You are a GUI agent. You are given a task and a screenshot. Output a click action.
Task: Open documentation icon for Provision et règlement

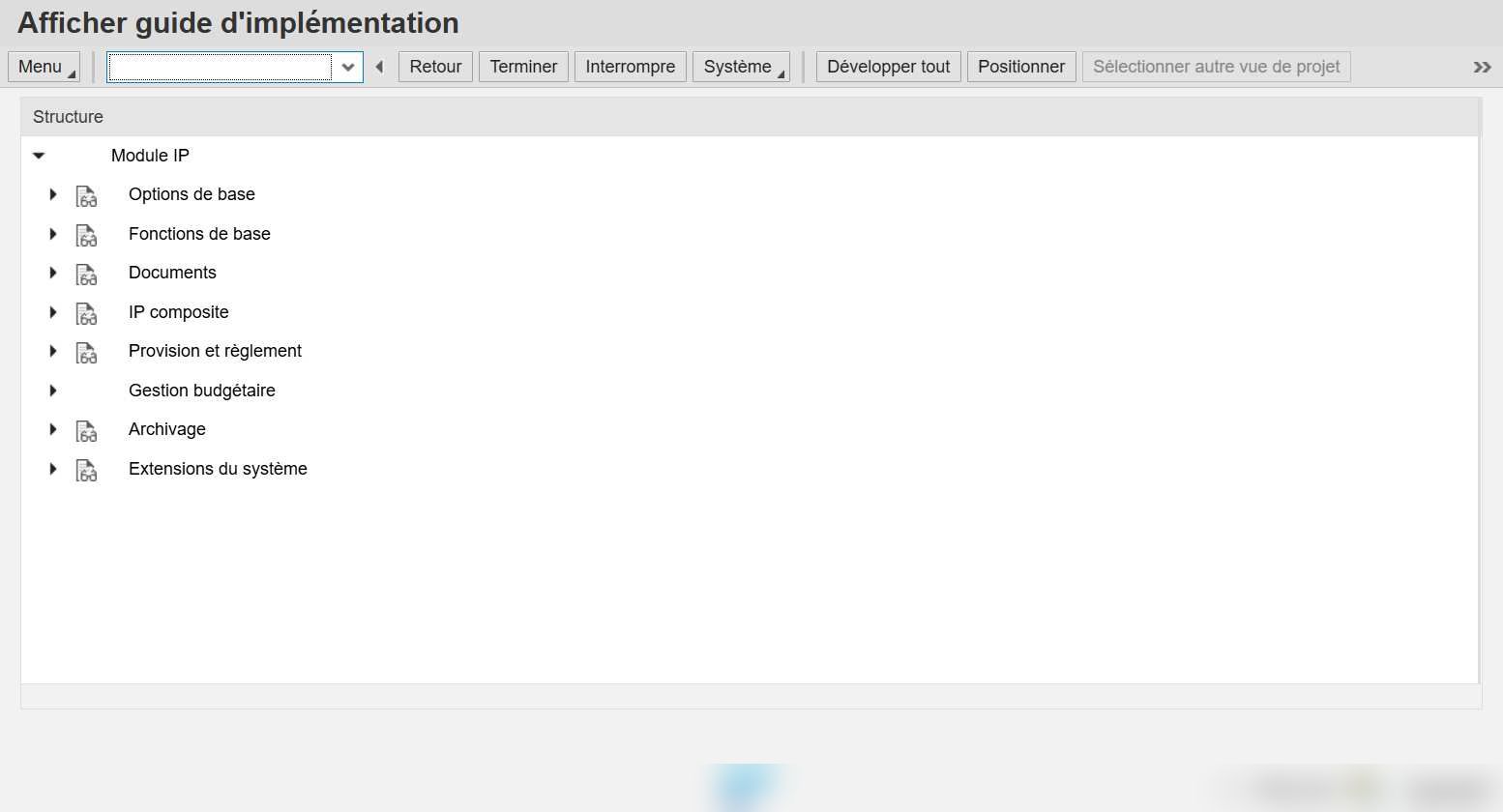coord(87,353)
